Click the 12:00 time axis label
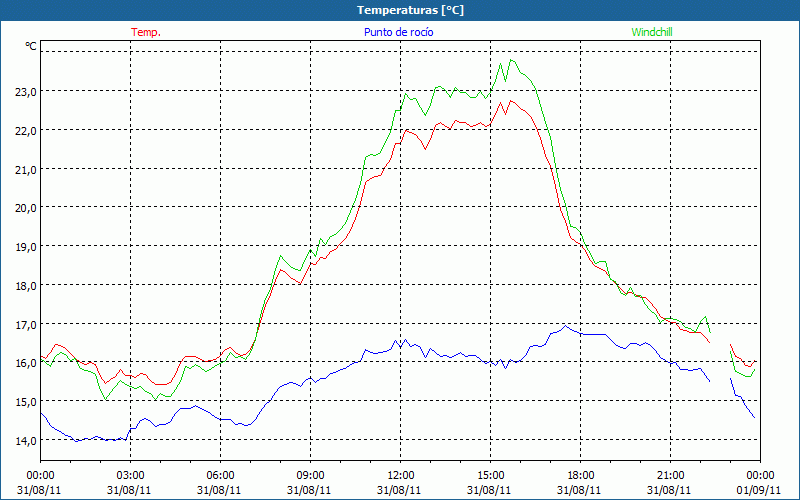 coord(401,476)
